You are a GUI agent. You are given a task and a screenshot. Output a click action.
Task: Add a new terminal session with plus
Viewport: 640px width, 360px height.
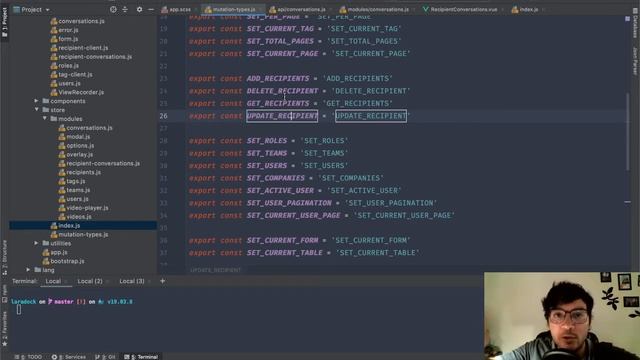coord(162,281)
